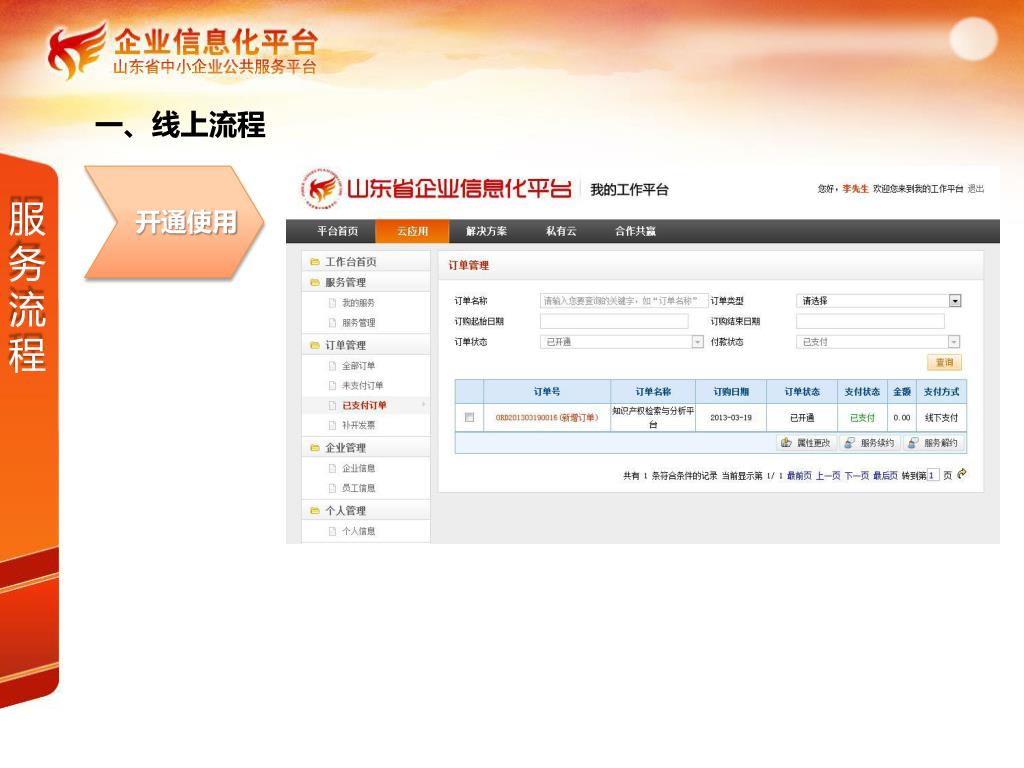Viewport: 1024px width, 768px height.
Task: Collapse the 个人管理 tree section
Action: click(366, 510)
